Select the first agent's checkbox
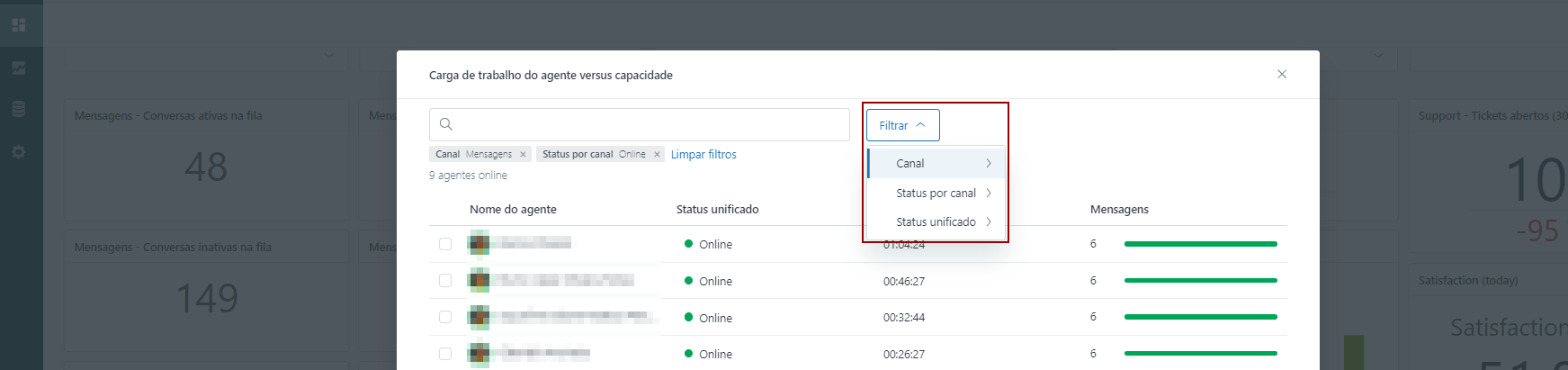Screen dimensions: 1568x370 pyautogui.click(x=445, y=244)
